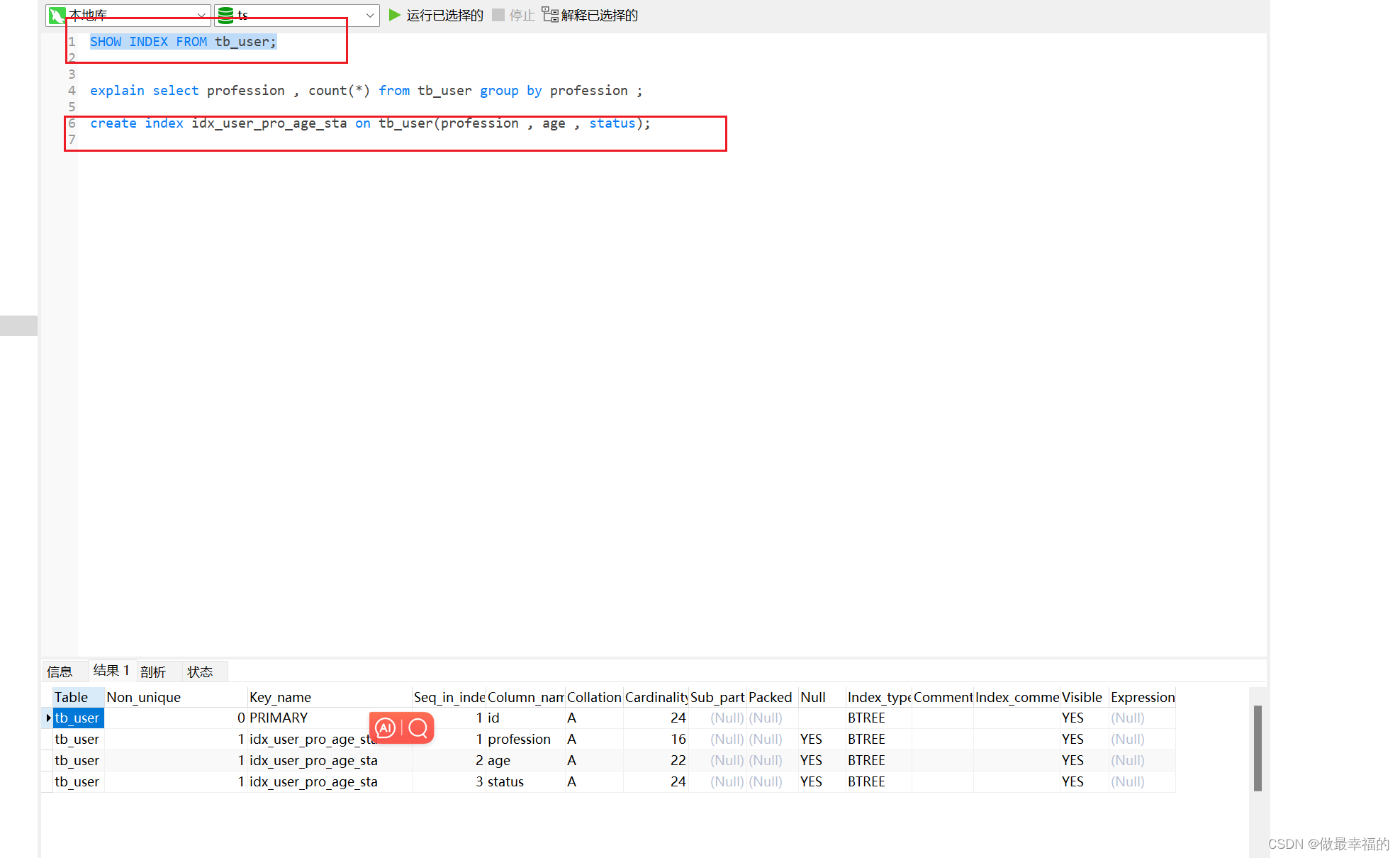Click the search magnifier icon in floating widget
Image resolution: width=1400 pixels, height=858 pixels.
tap(418, 728)
